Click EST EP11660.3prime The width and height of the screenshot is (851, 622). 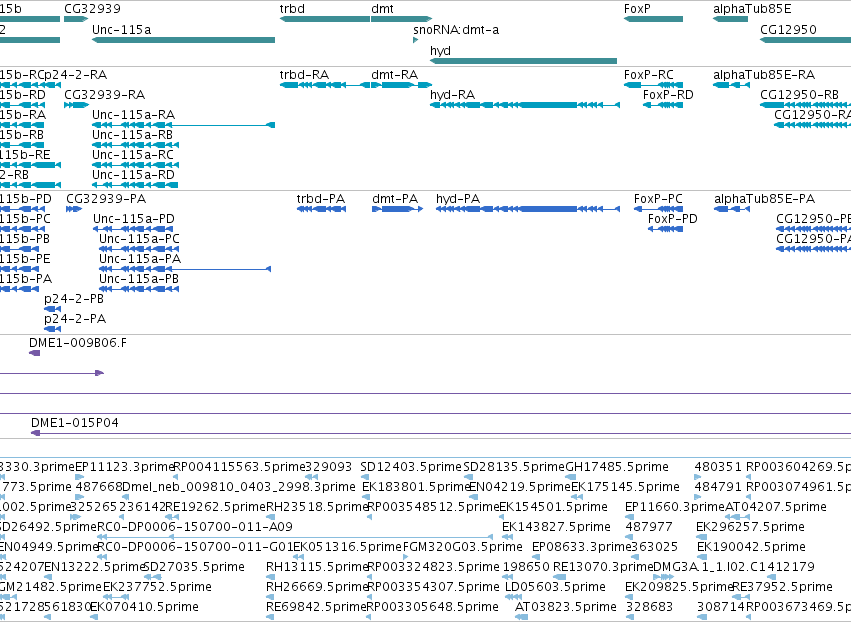click(675, 507)
